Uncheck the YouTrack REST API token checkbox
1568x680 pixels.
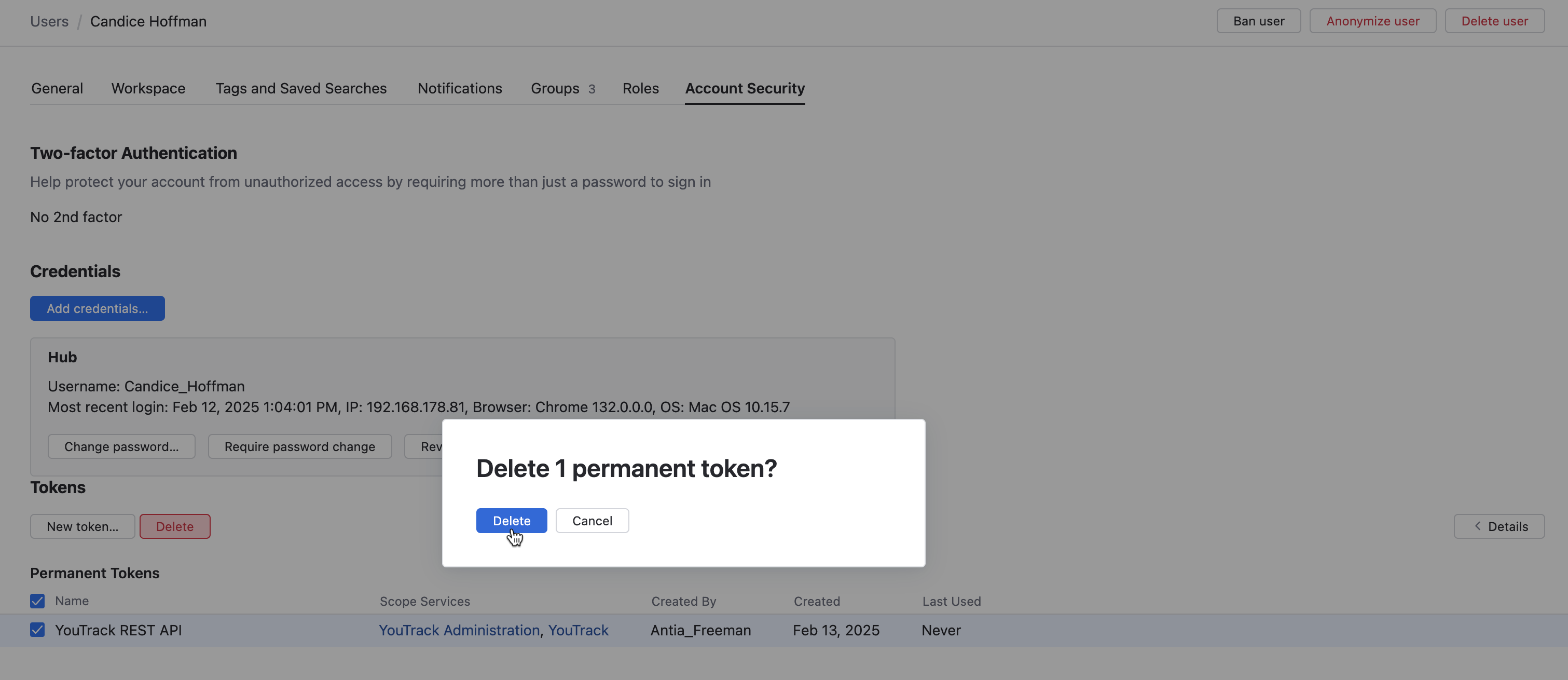(37, 630)
